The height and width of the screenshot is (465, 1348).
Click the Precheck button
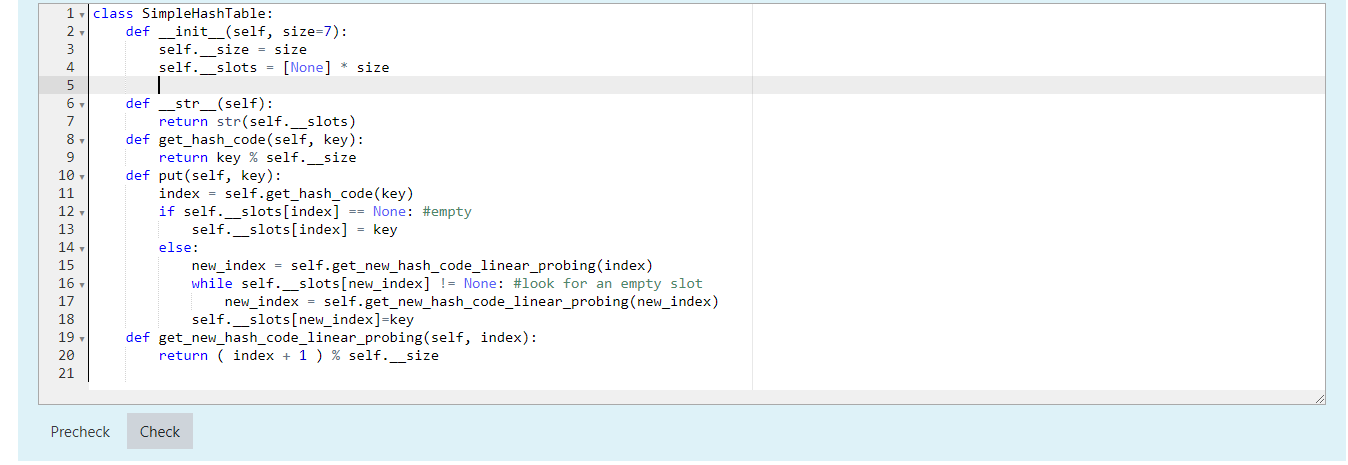(x=80, y=431)
